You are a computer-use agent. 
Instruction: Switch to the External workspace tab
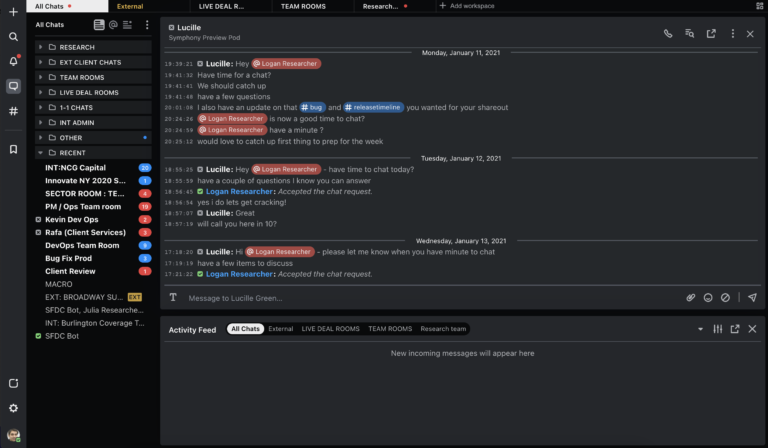tap(130, 6)
